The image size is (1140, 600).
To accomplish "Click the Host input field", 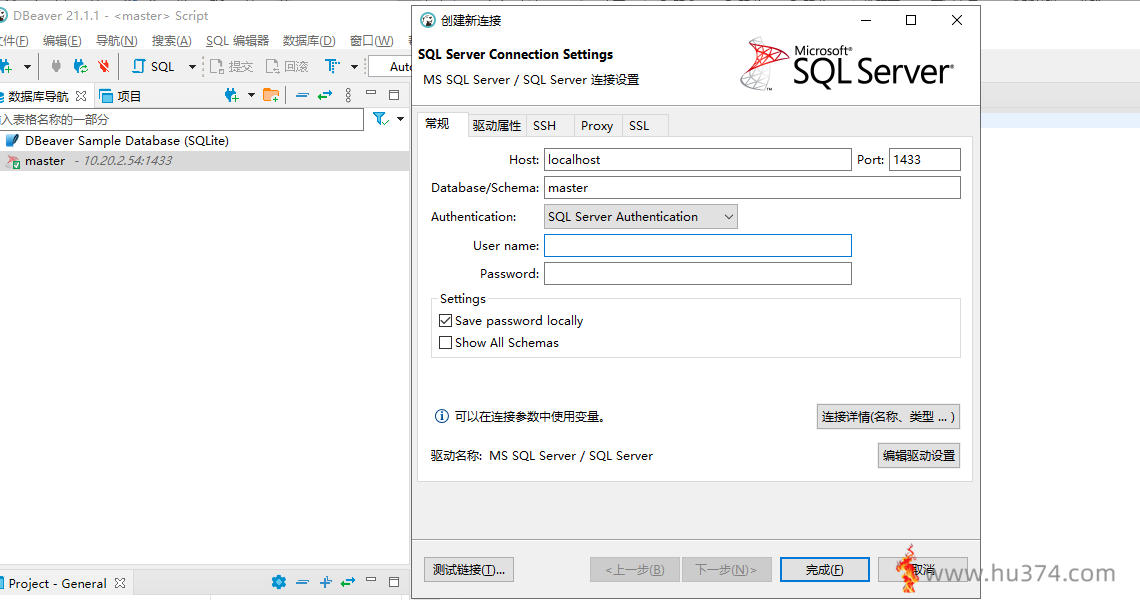I will point(698,159).
